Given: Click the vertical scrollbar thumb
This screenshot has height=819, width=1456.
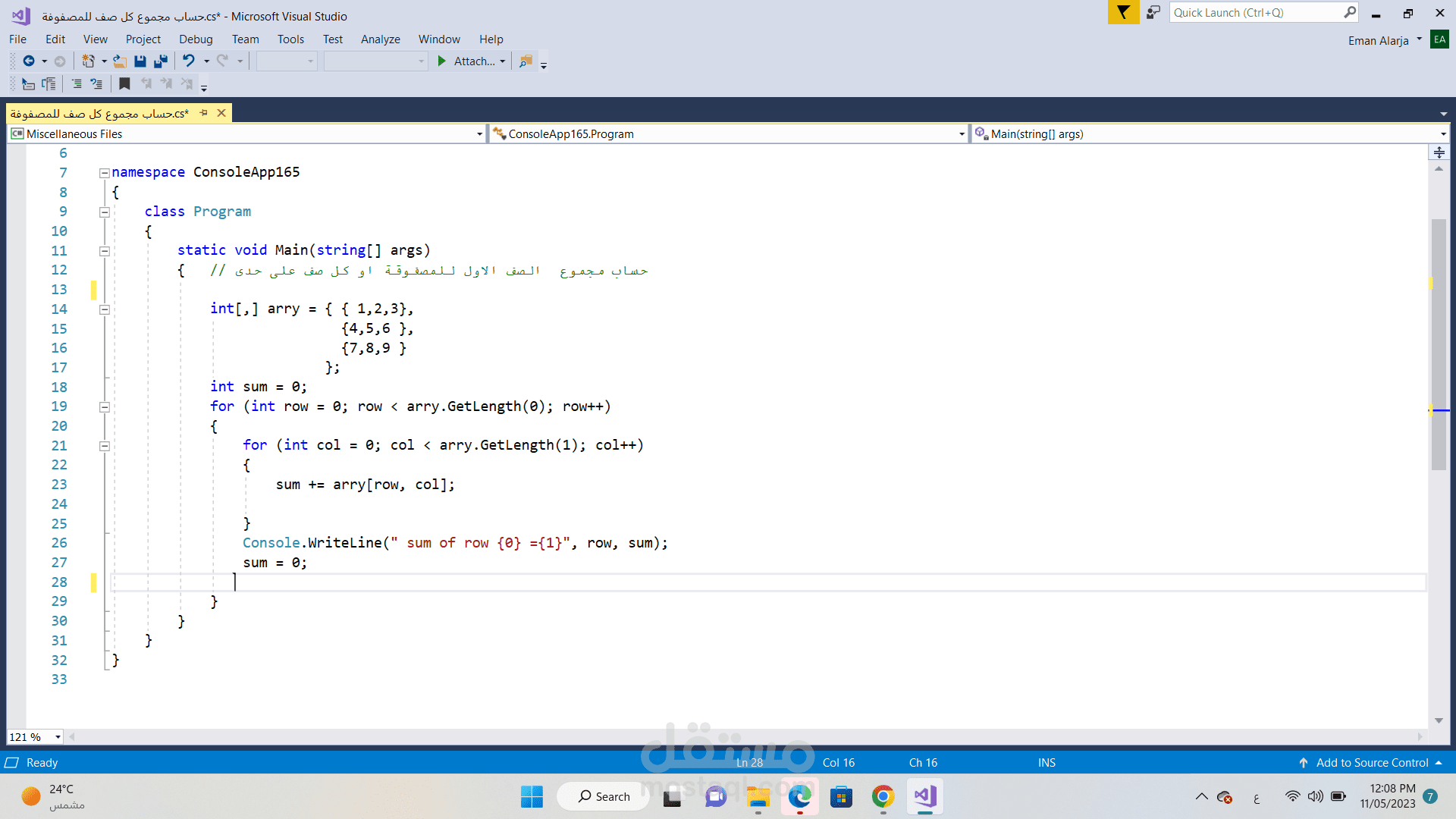Looking at the screenshot, I should coord(1439,344).
